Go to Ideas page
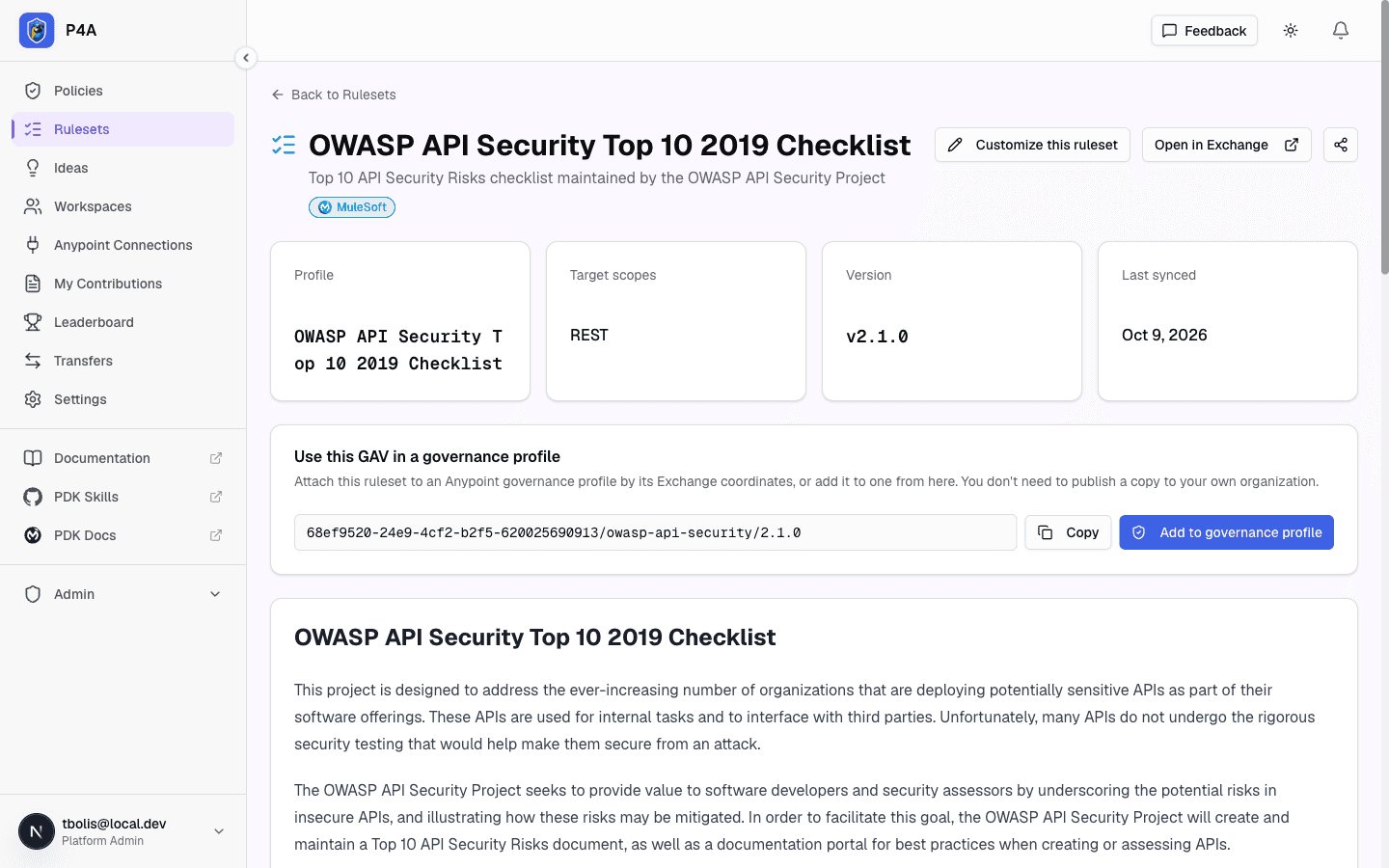Screen dimensions: 1389x868 pyautogui.click(x=123, y=168)
